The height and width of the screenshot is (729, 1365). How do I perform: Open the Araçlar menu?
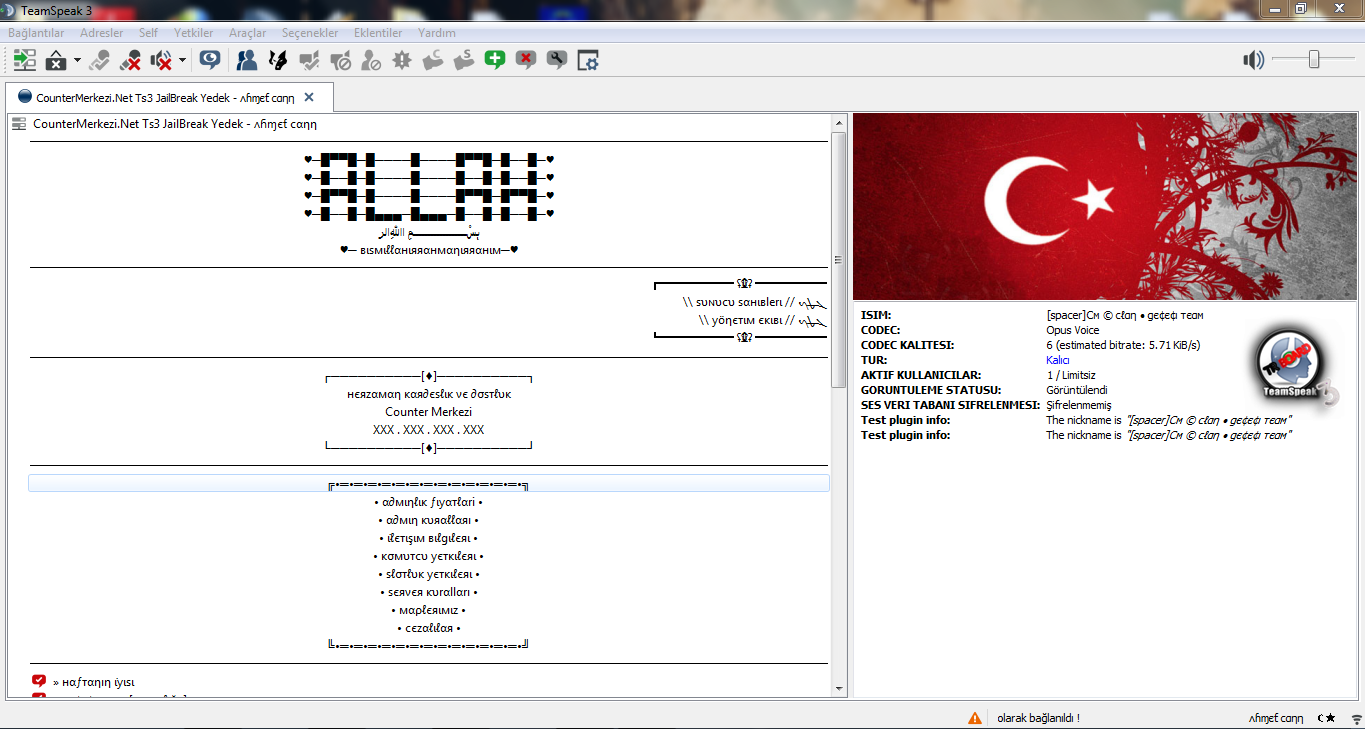[248, 33]
